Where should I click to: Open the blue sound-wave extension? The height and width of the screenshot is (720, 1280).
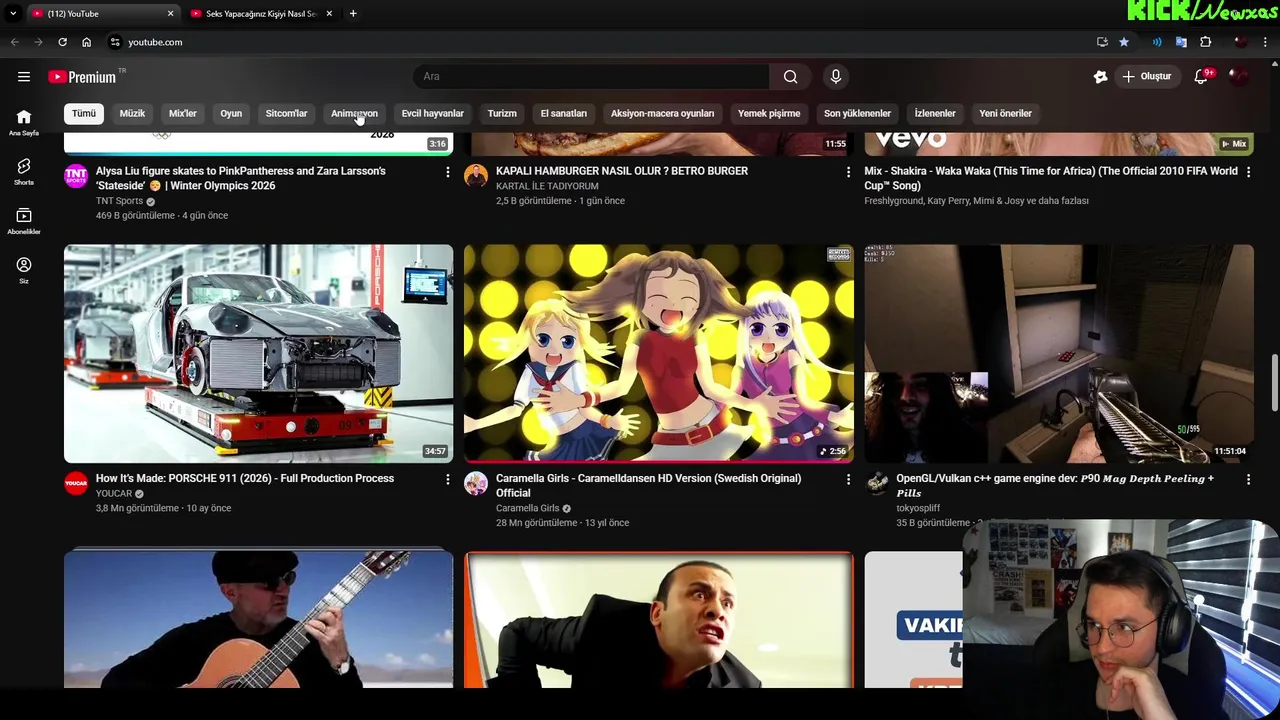pos(1157,42)
